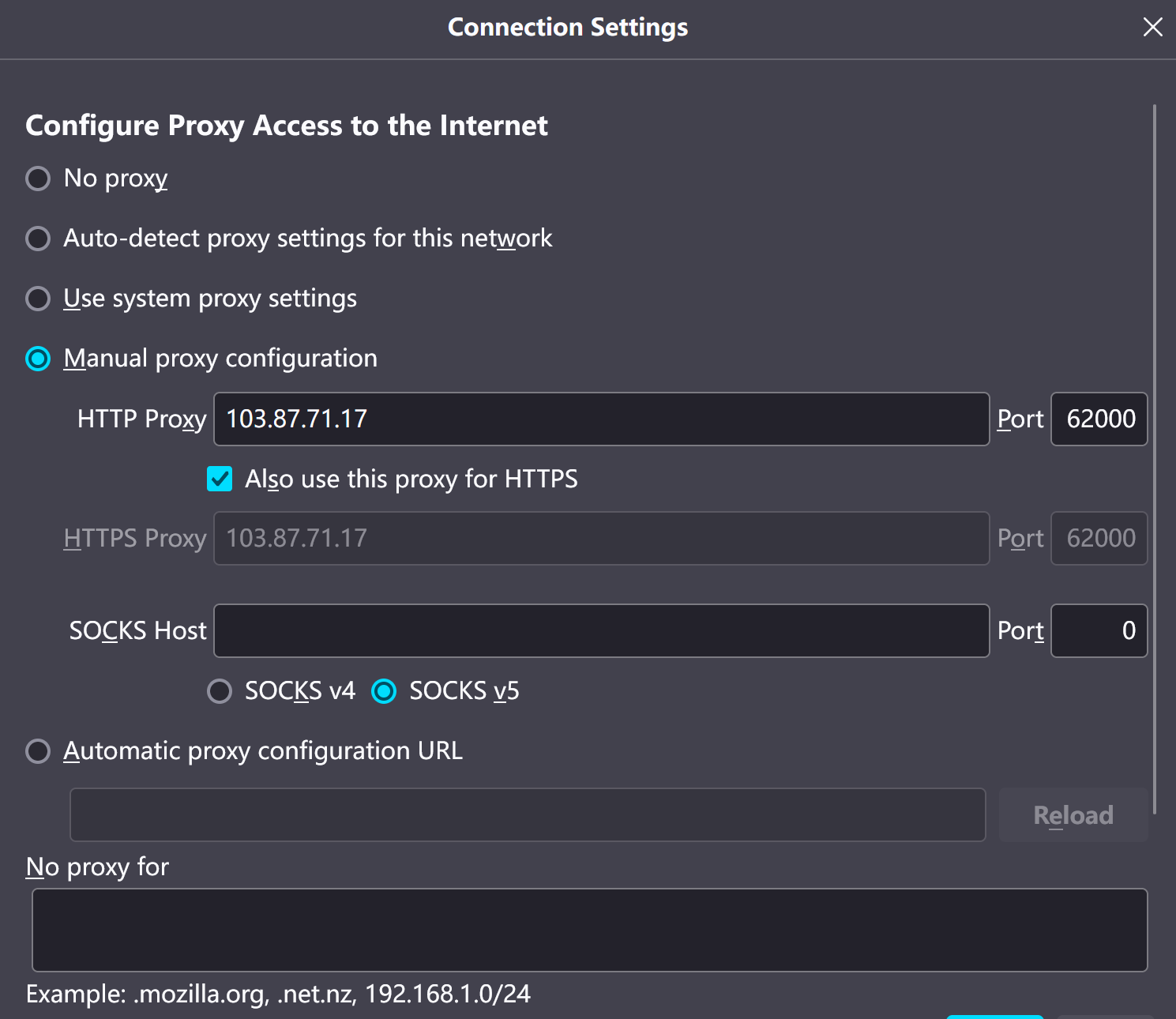Choose Auto-detect proxy settings for this network

click(38, 239)
